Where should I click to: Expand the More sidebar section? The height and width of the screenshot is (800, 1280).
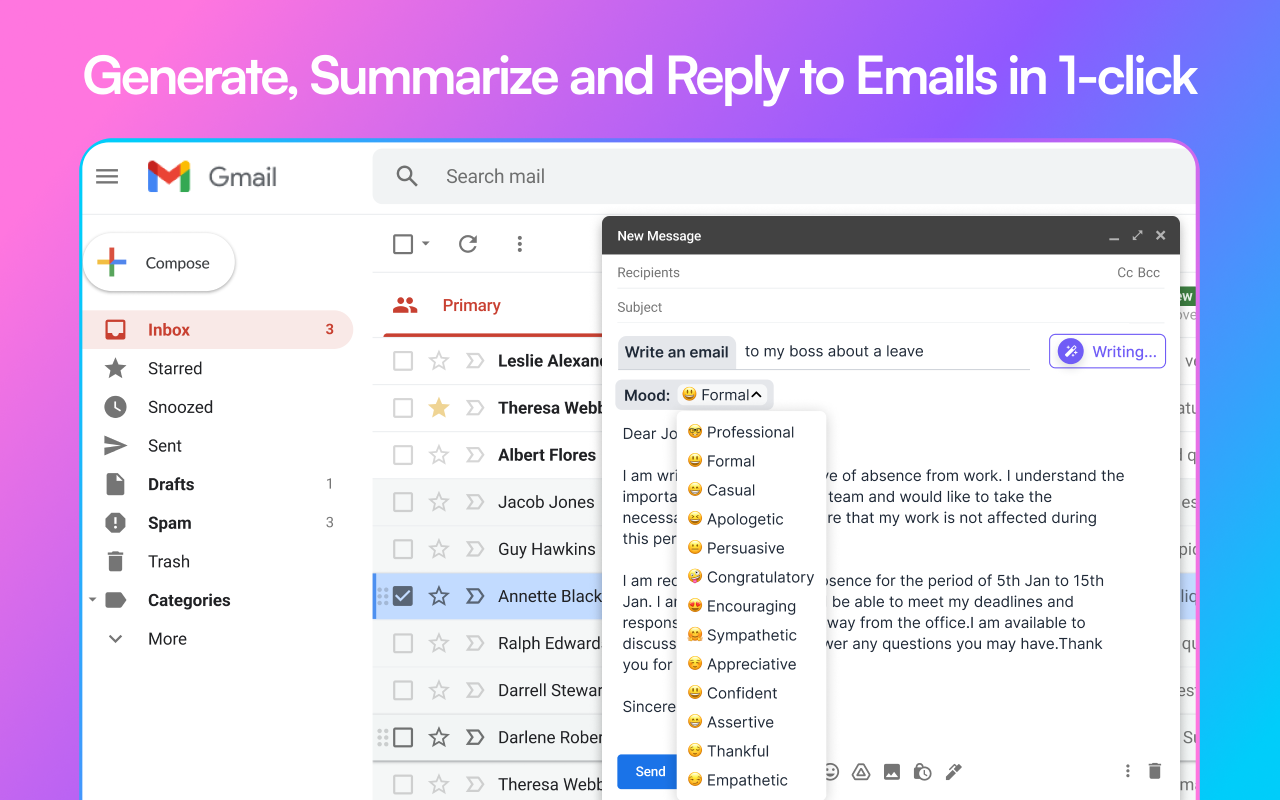point(115,638)
